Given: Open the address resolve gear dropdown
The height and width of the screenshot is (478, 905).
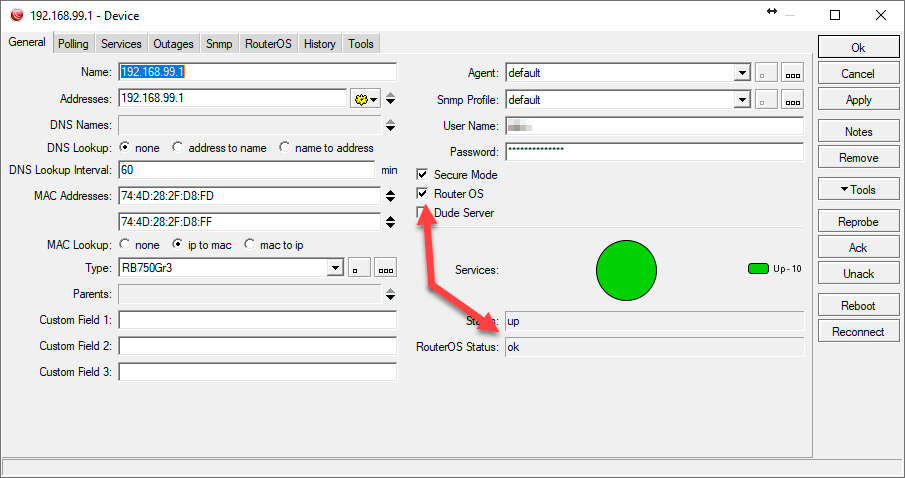Looking at the screenshot, I should pos(366,99).
